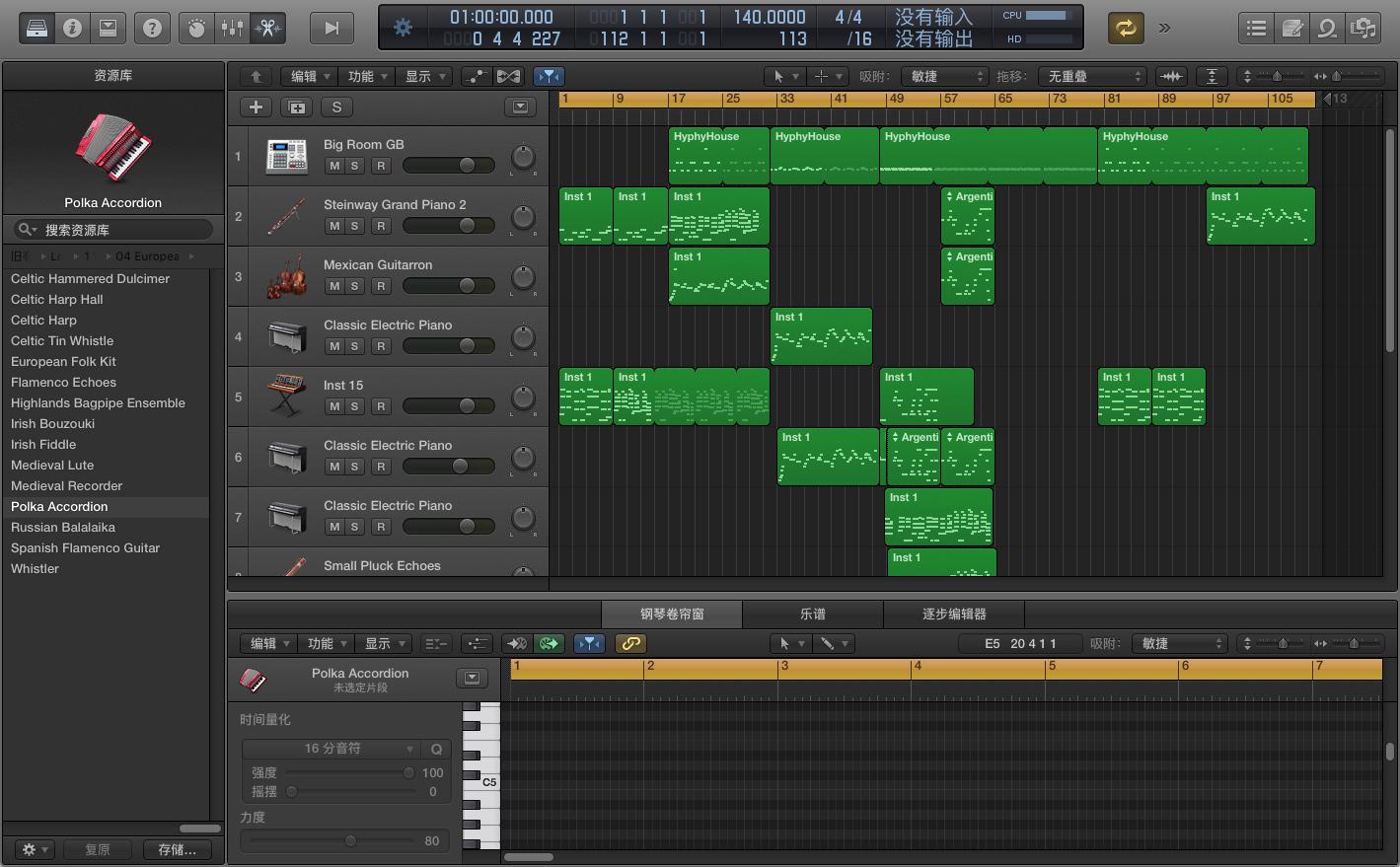This screenshot has height=867, width=1400.
Task: Toggle vertical auto zoom button
Action: 1212,76
